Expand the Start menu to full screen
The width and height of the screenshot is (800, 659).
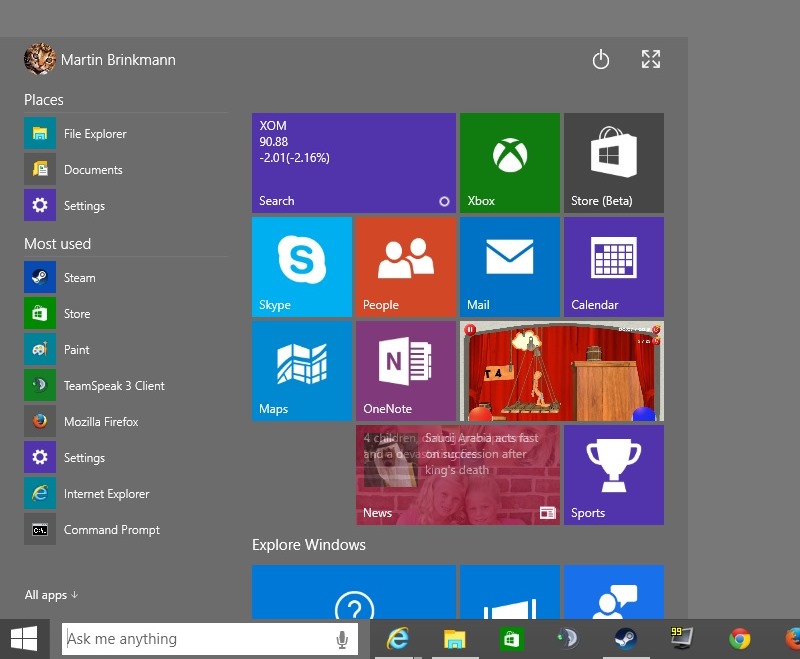click(651, 59)
